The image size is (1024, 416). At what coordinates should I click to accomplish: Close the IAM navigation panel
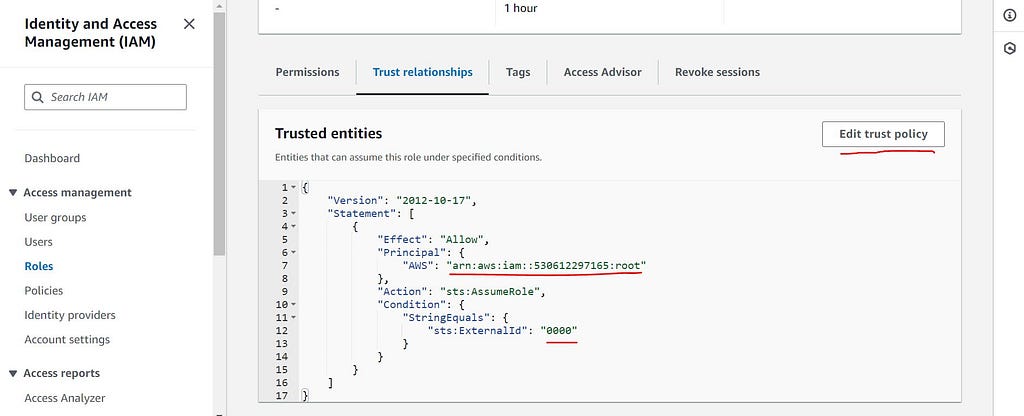pos(189,24)
